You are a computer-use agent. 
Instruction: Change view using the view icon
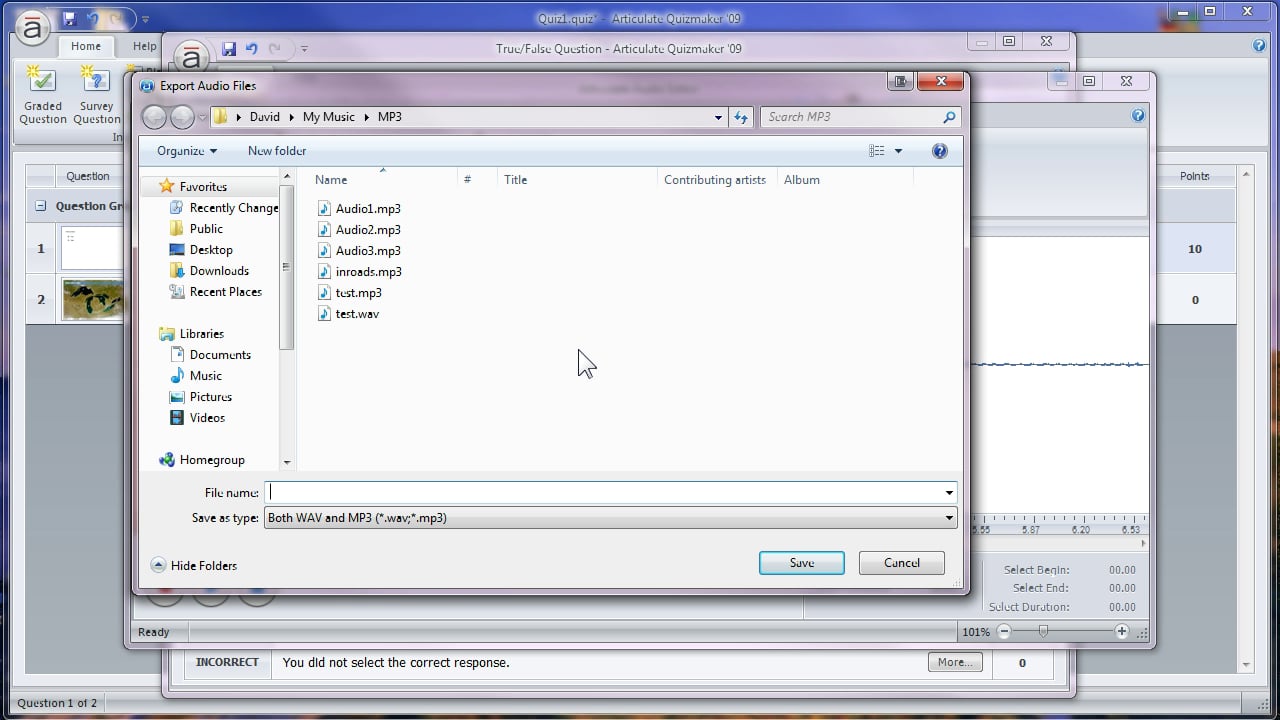click(877, 151)
